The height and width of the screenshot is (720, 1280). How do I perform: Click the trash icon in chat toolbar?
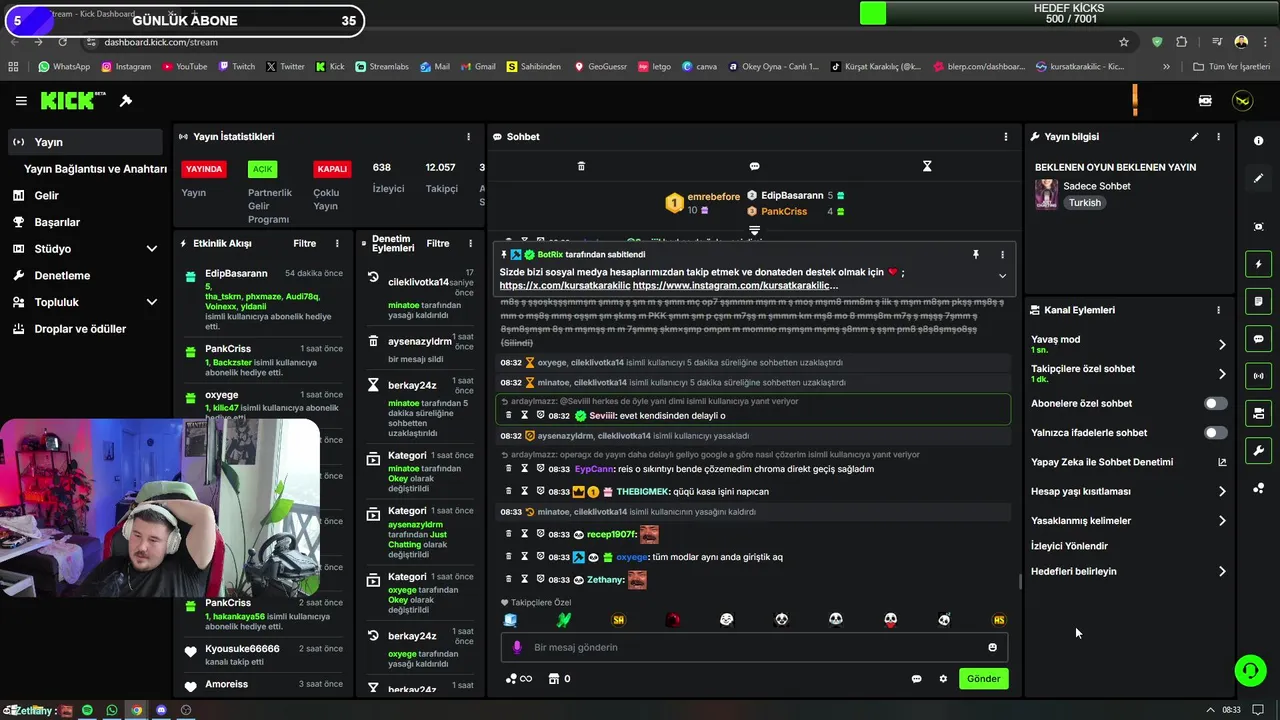582,166
